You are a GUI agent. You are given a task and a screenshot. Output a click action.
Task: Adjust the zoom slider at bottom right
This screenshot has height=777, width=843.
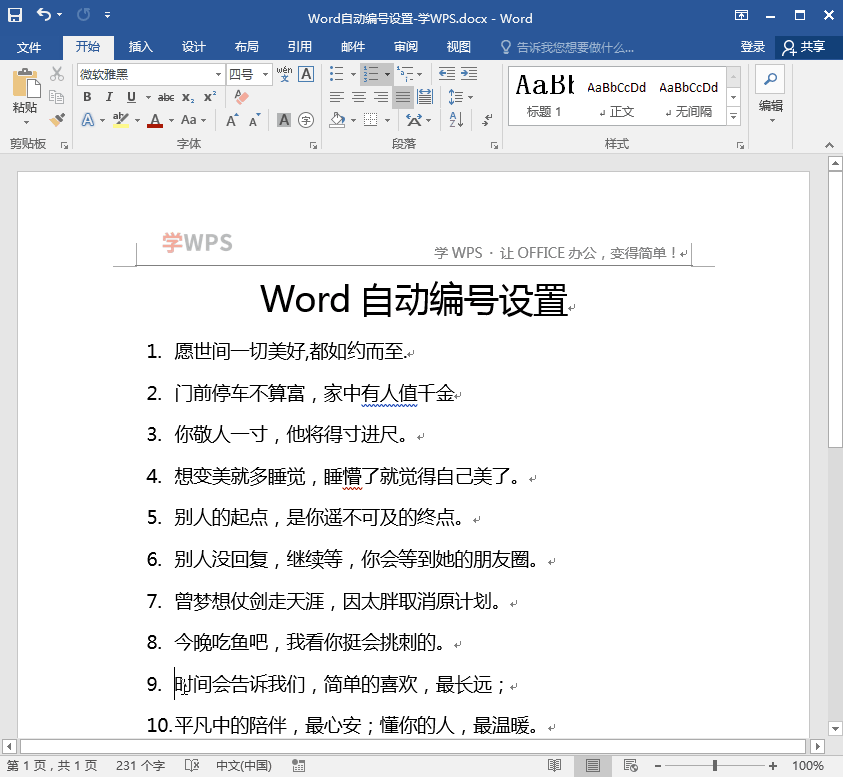(x=714, y=763)
